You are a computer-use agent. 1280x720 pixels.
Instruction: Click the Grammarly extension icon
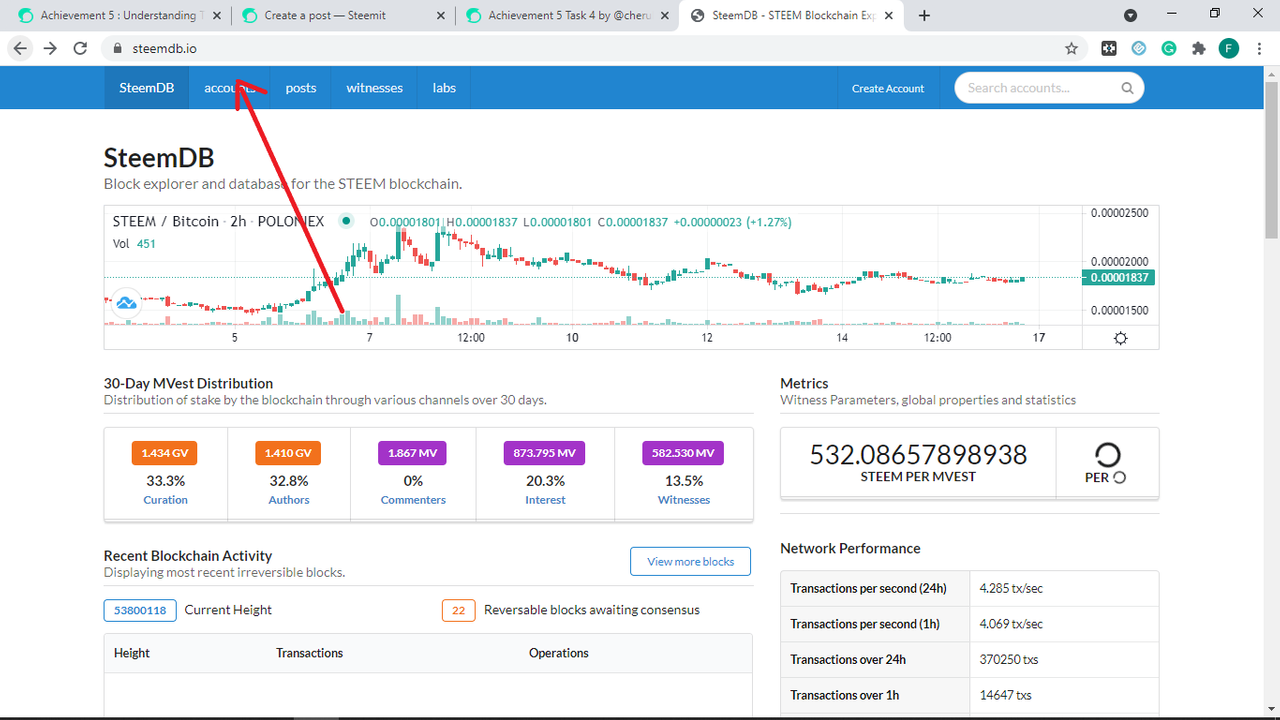coord(1168,48)
